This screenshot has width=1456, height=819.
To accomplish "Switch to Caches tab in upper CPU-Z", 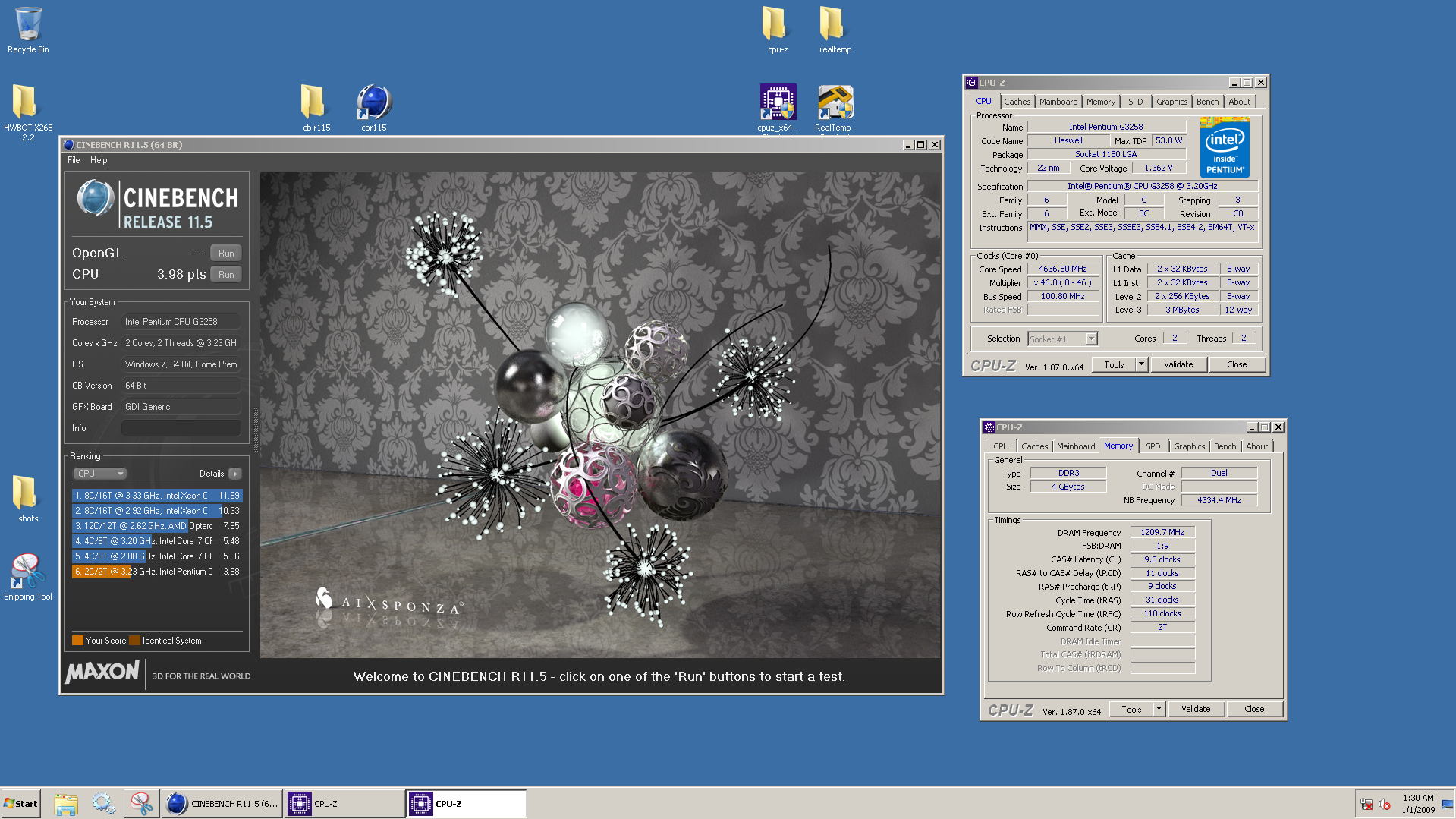I will point(1017,102).
